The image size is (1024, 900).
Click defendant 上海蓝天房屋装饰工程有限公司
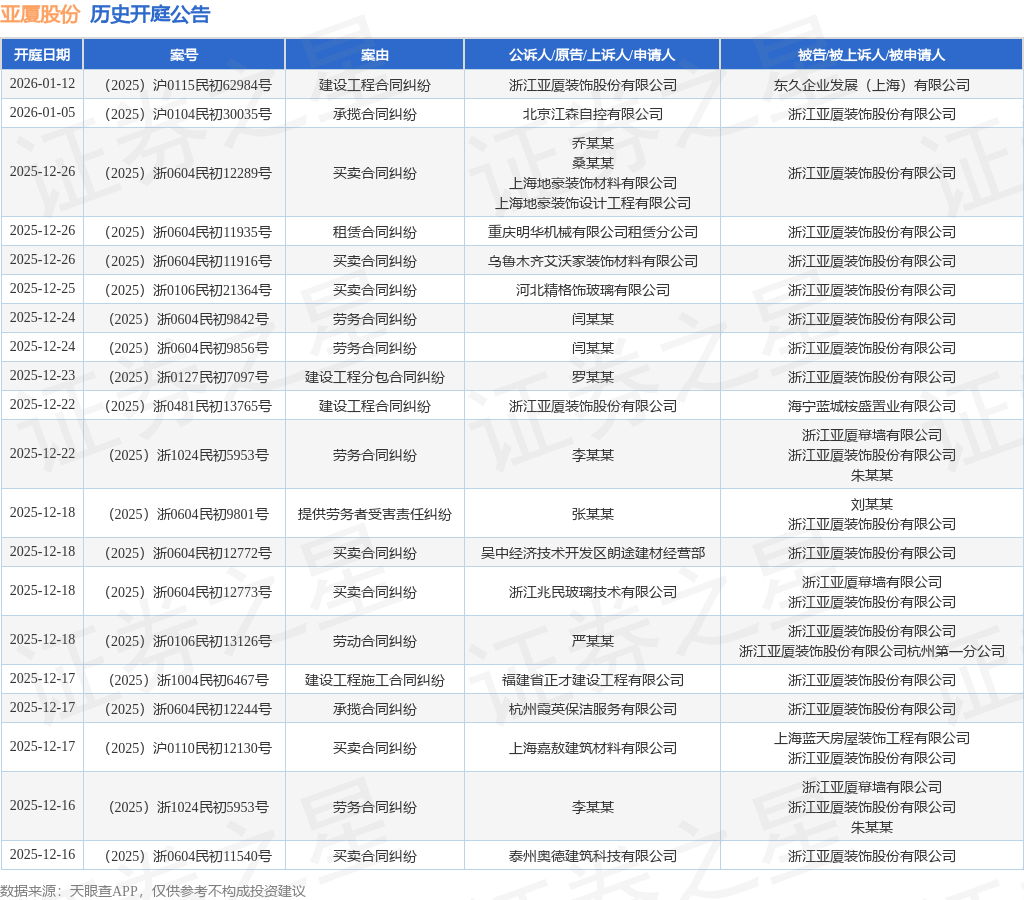(x=871, y=739)
